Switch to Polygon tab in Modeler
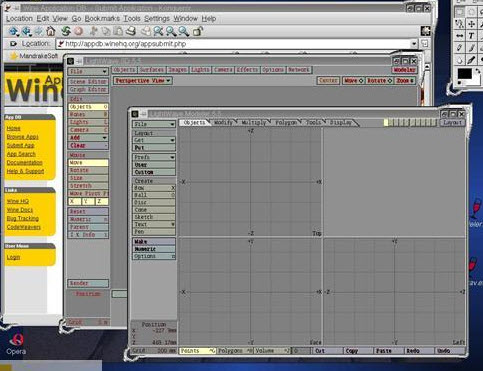Image resolution: width=483 pixels, height=371 pixels. 286,123
